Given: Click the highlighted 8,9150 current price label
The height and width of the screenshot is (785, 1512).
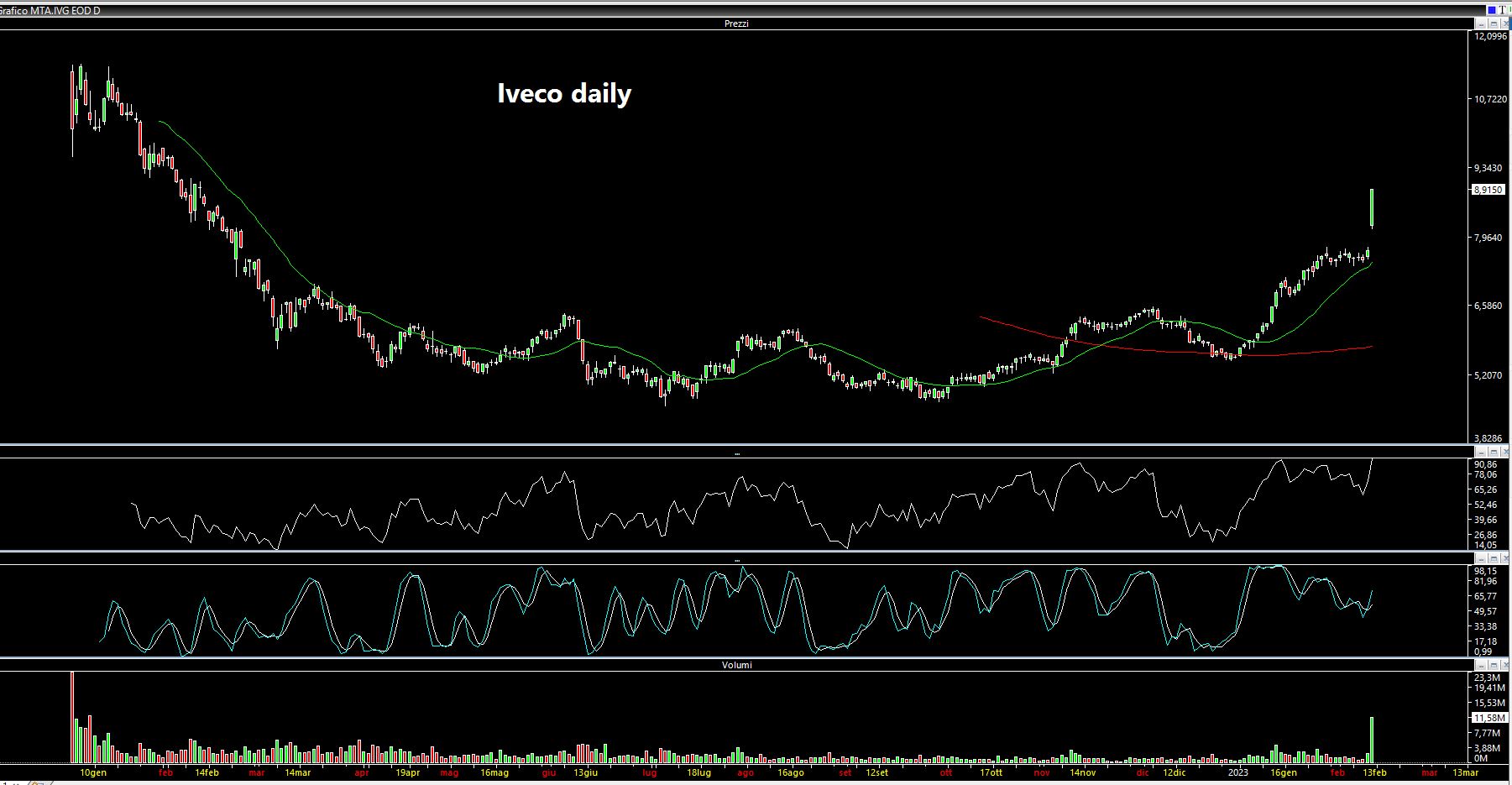Looking at the screenshot, I should coord(1488,190).
